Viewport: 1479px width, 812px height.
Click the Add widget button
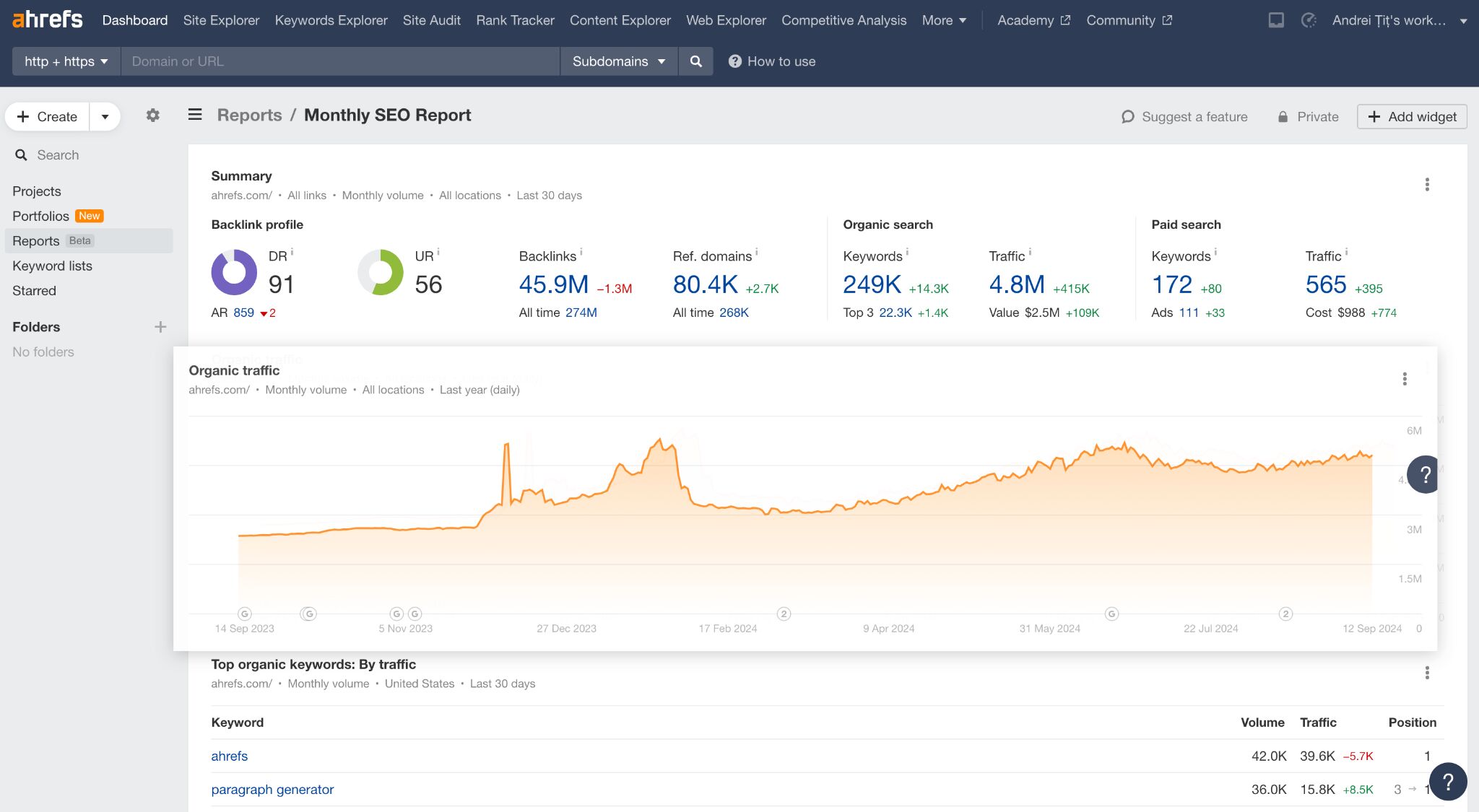tap(1412, 117)
